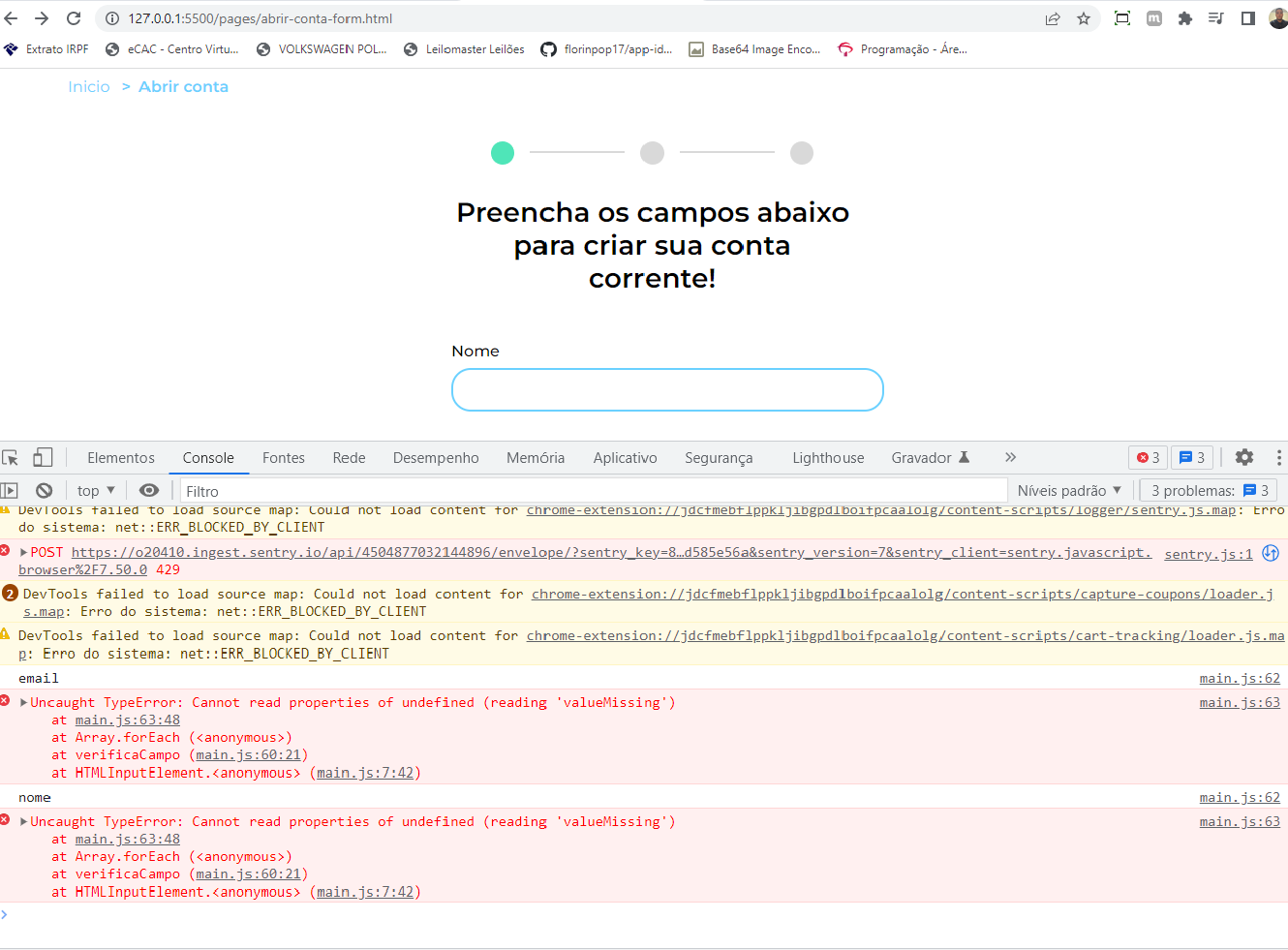Open the florinpop17/app-id... GitHub bookmark

pyautogui.click(x=606, y=49)
